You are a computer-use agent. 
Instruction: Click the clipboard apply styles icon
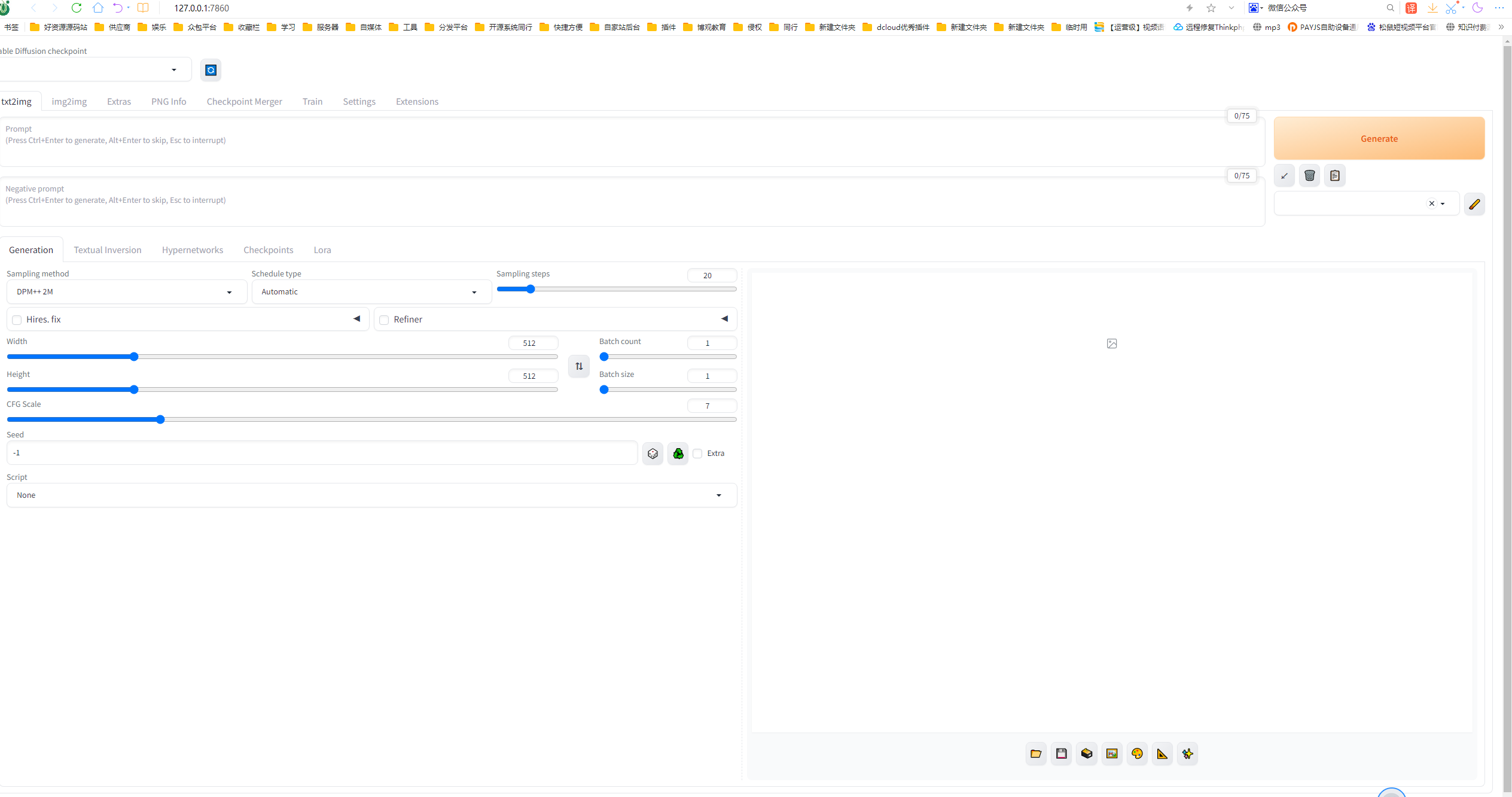click(x=1334, y=175)
